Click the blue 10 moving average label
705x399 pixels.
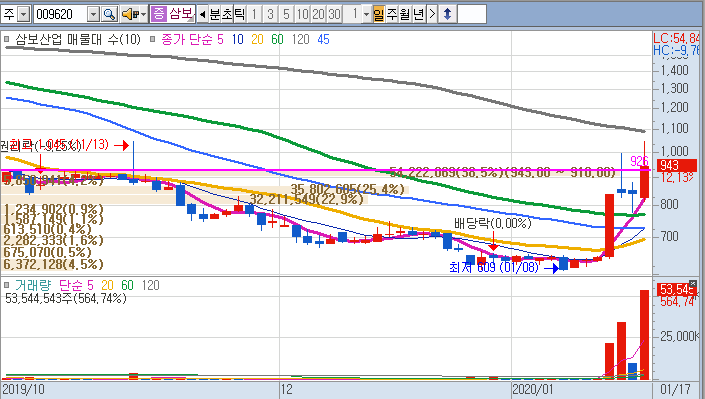[237, 40]
